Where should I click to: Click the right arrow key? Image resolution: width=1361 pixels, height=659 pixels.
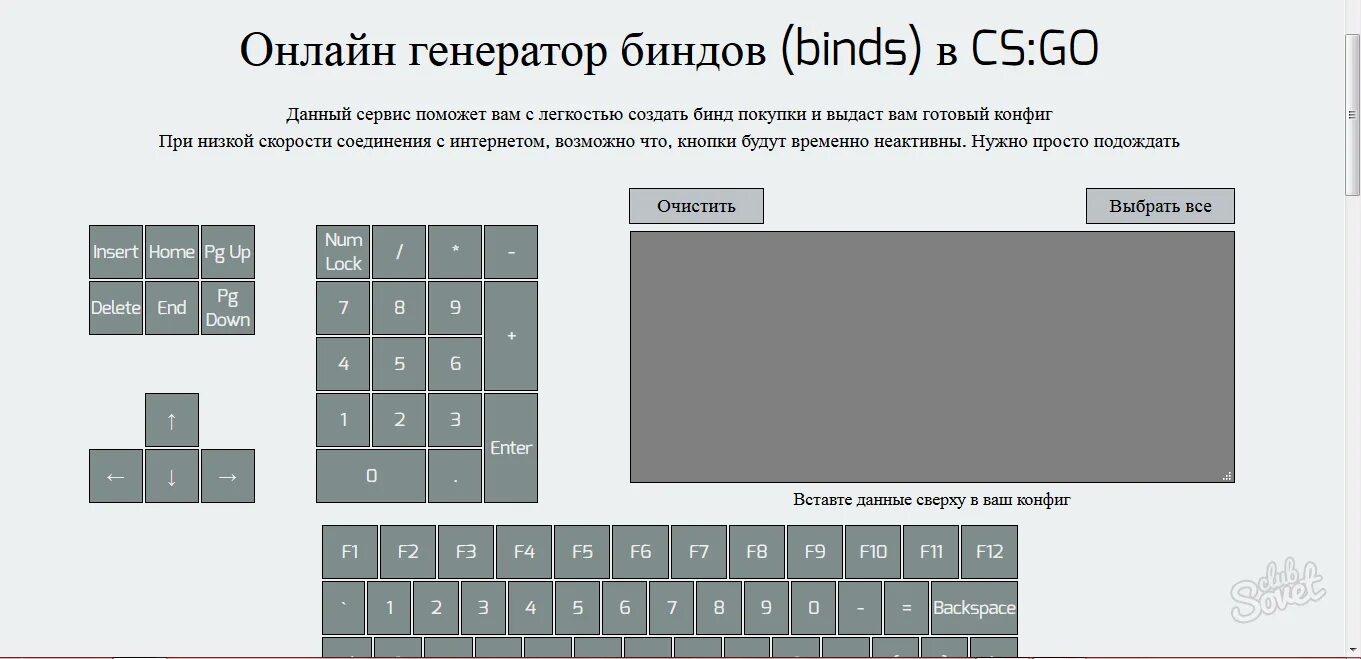point(228,476)
